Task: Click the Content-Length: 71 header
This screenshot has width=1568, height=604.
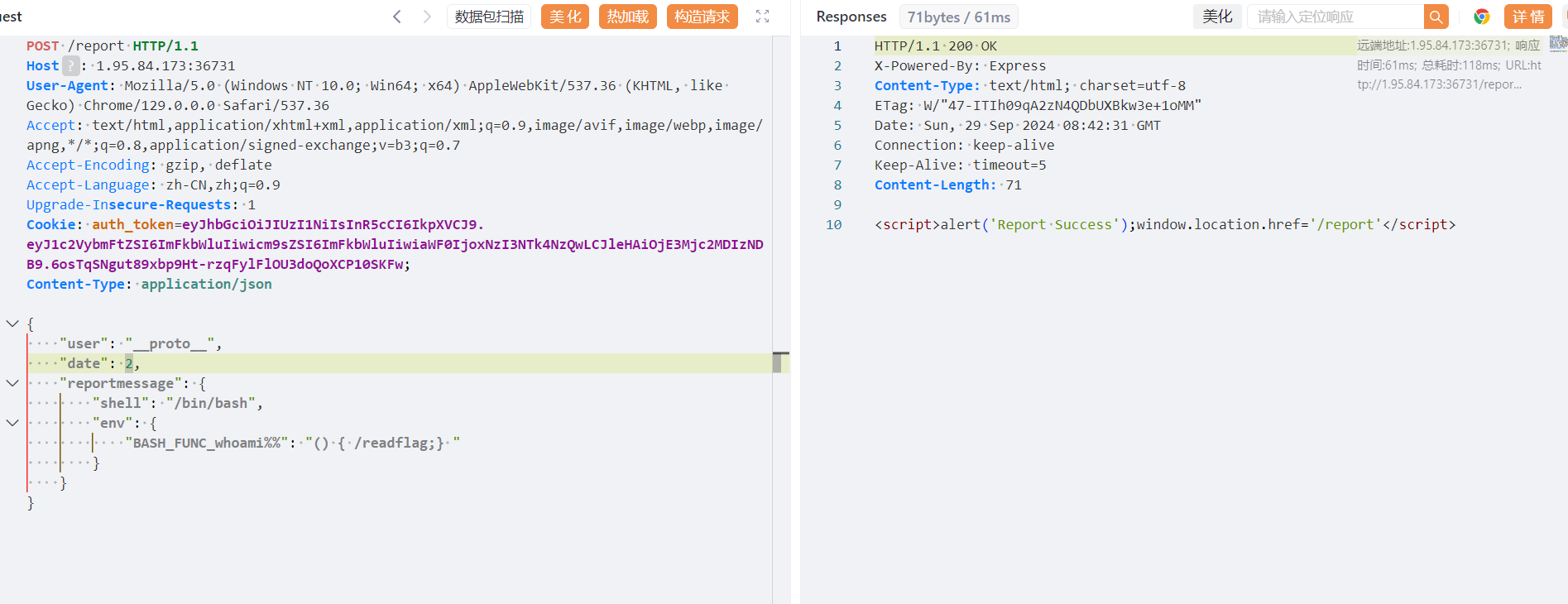Action: click(x=948, y=185)
